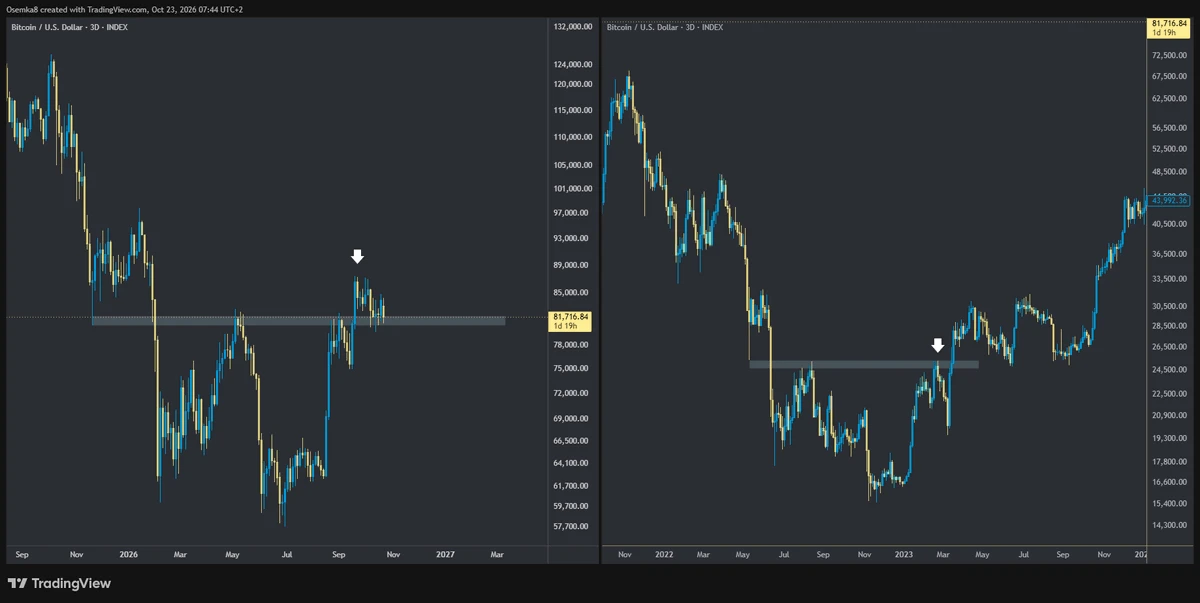Pick the 69,000.00 price axis label
Image resolution: width=1200 pixels, height=603 pixels.
click(x=573, y=418)
